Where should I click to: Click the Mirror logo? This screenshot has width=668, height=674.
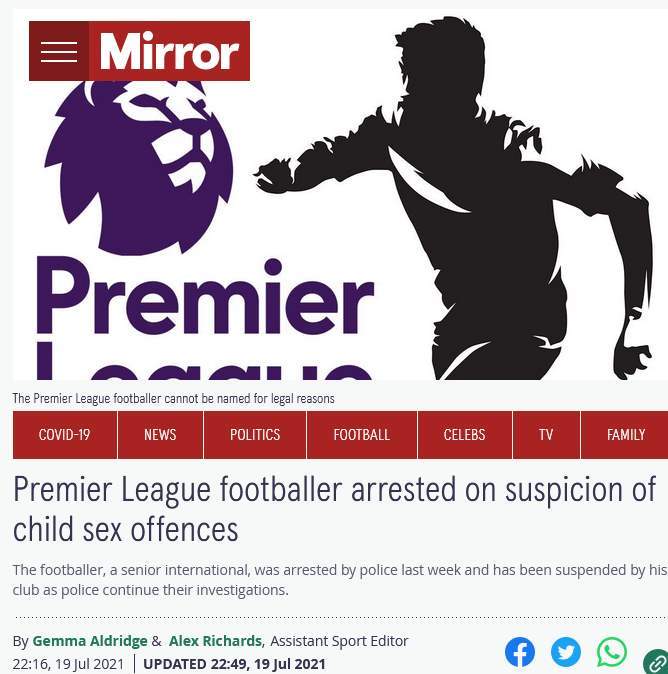tap(169, 51)
